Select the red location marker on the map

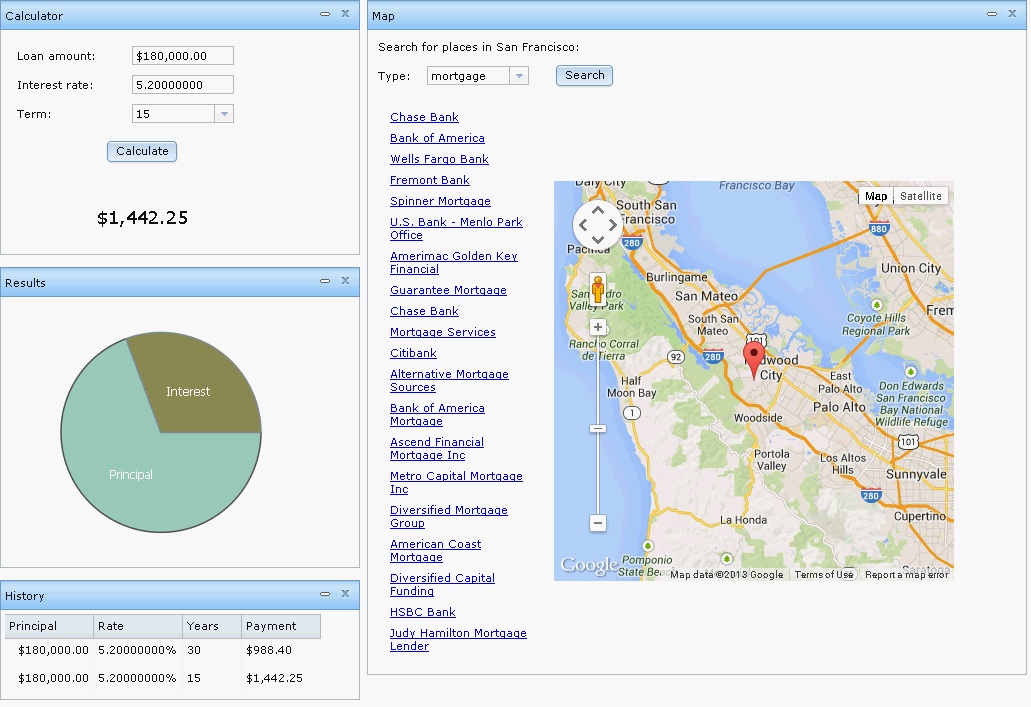pyautogui.click(x=754, y=360)
